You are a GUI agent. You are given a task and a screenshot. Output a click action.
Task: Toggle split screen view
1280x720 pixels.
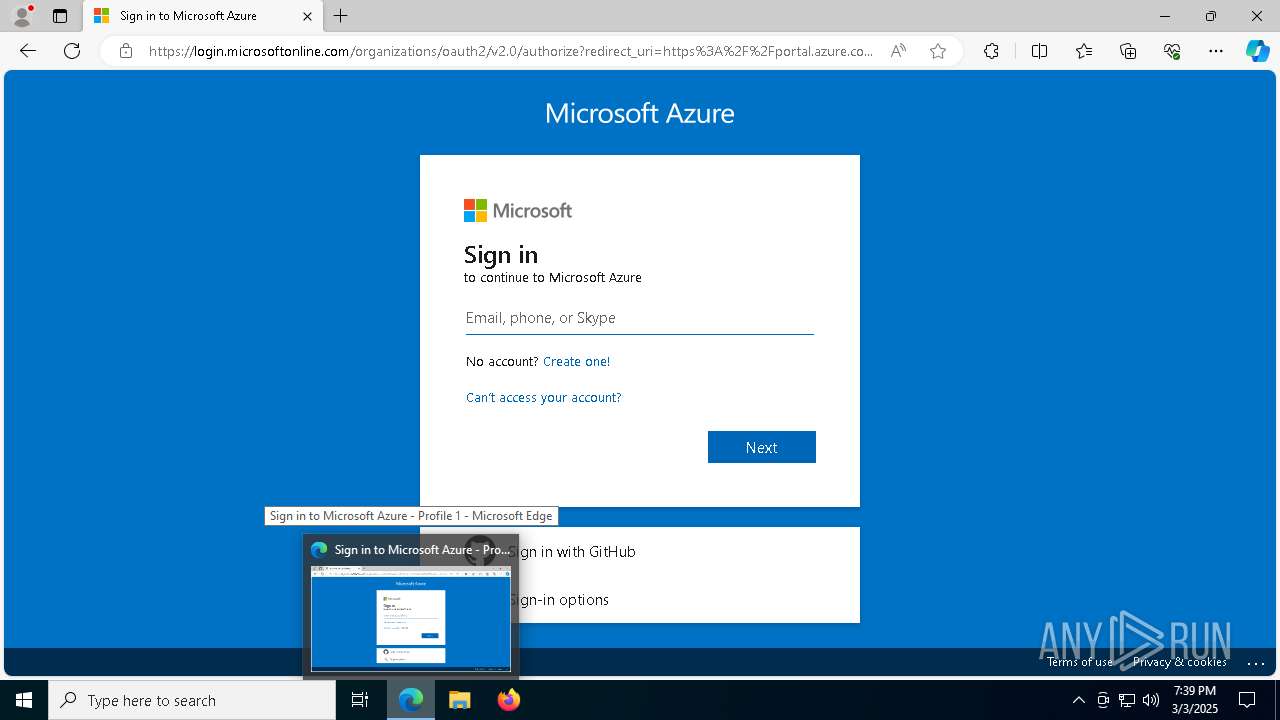tap(1039, 51)
